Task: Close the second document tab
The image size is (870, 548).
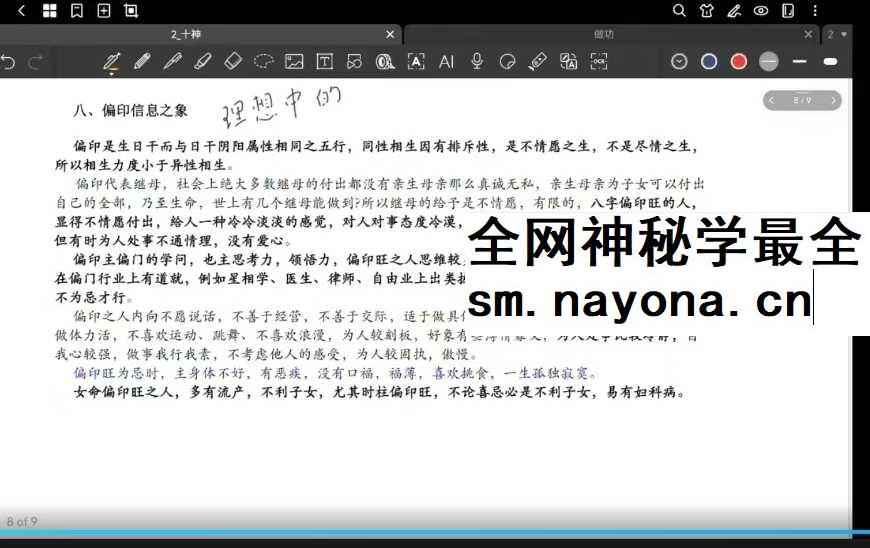Action: pyautogui.click(x=808, y=34)
